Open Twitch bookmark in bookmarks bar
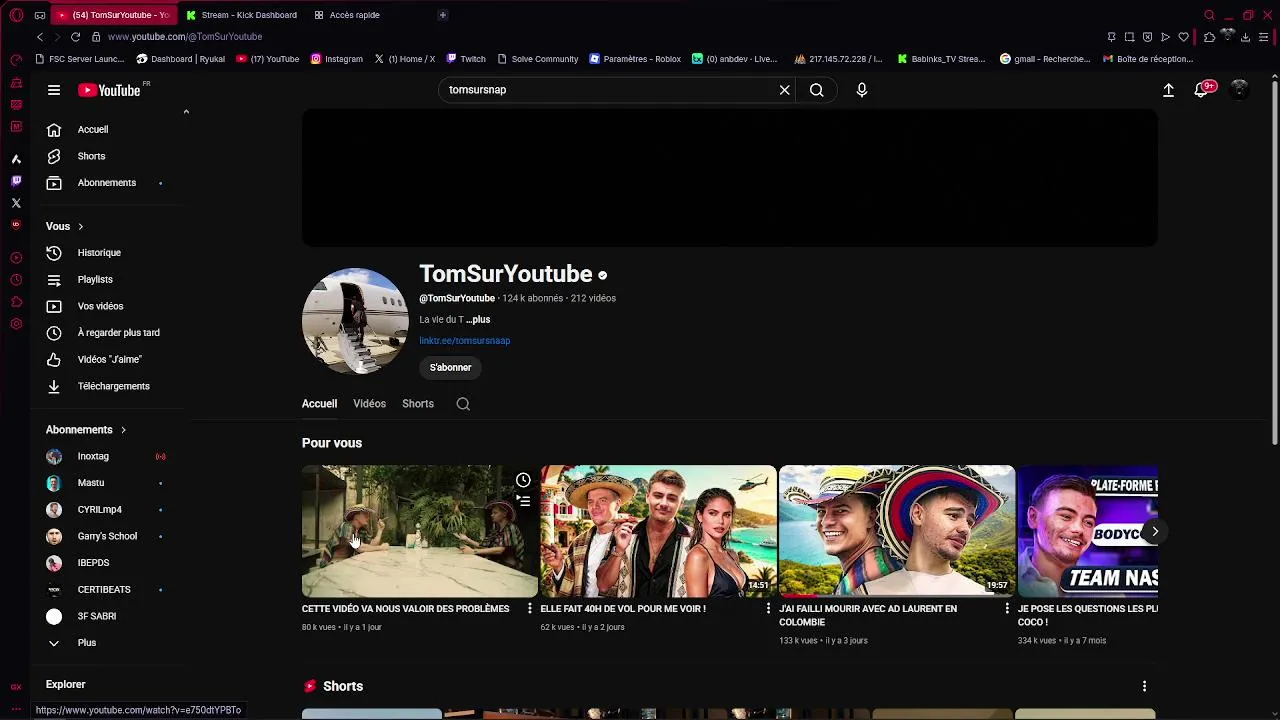This screenshot has width=1280, height=720. click(x=466, y=59)
